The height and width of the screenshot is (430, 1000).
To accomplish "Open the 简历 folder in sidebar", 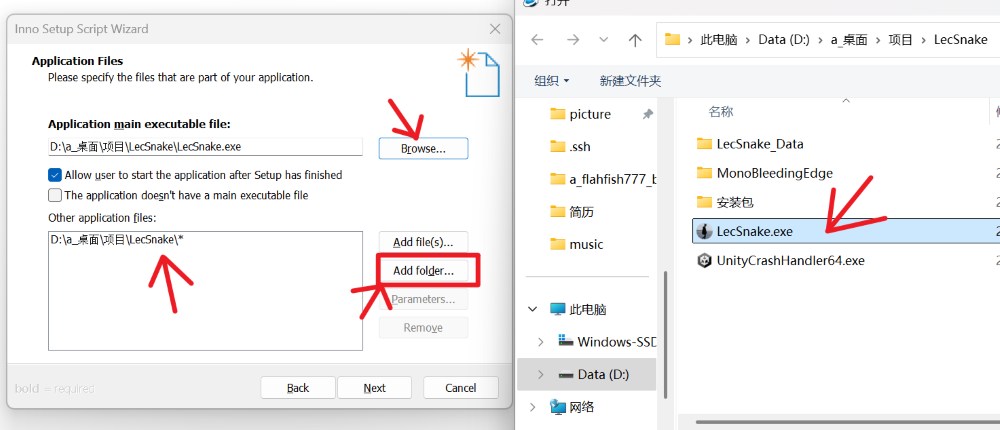I will 571,211.
